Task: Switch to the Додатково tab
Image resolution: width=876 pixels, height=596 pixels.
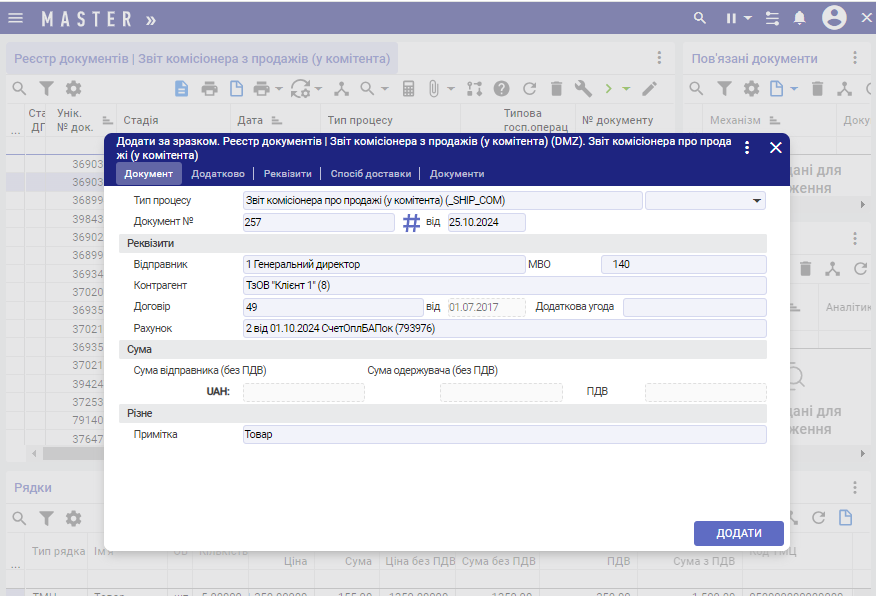Action: coord(218,174)
